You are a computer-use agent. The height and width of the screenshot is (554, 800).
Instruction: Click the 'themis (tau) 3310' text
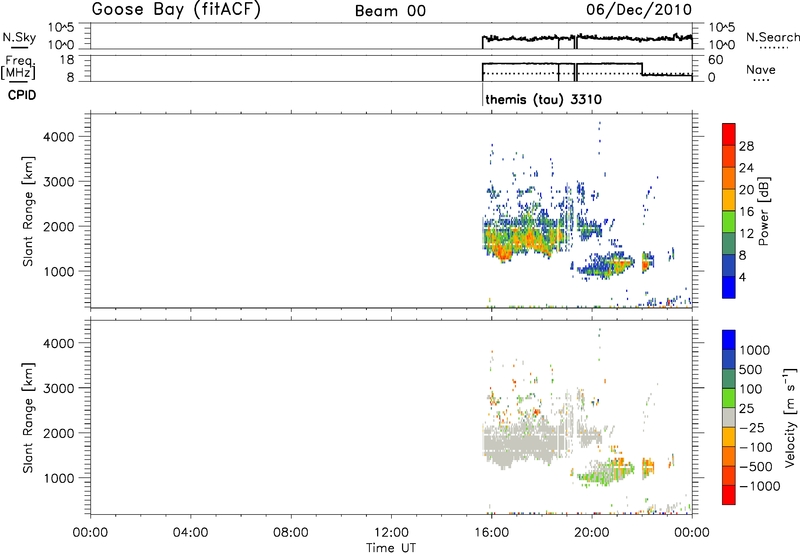[x=543, y=99]
